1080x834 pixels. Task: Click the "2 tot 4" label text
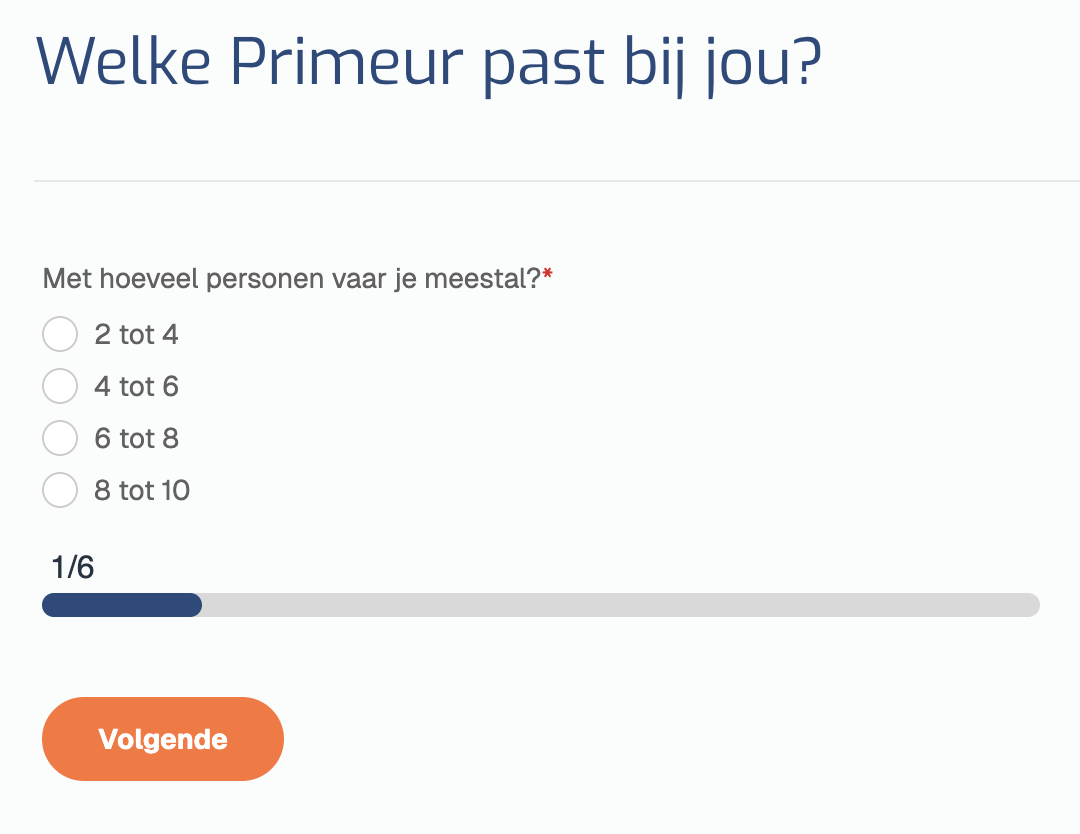tap(136, 335)
